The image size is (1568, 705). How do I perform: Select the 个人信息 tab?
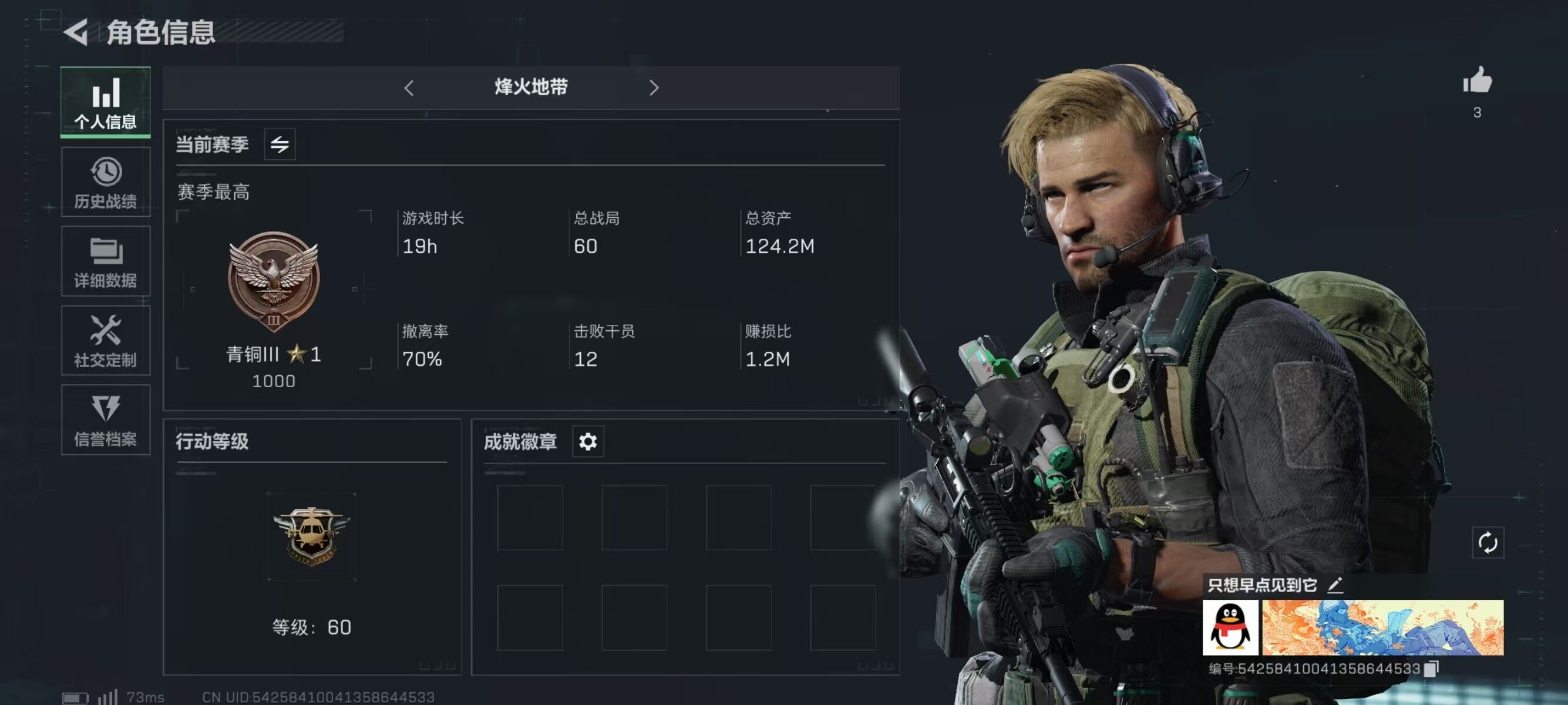pos(106,102)
